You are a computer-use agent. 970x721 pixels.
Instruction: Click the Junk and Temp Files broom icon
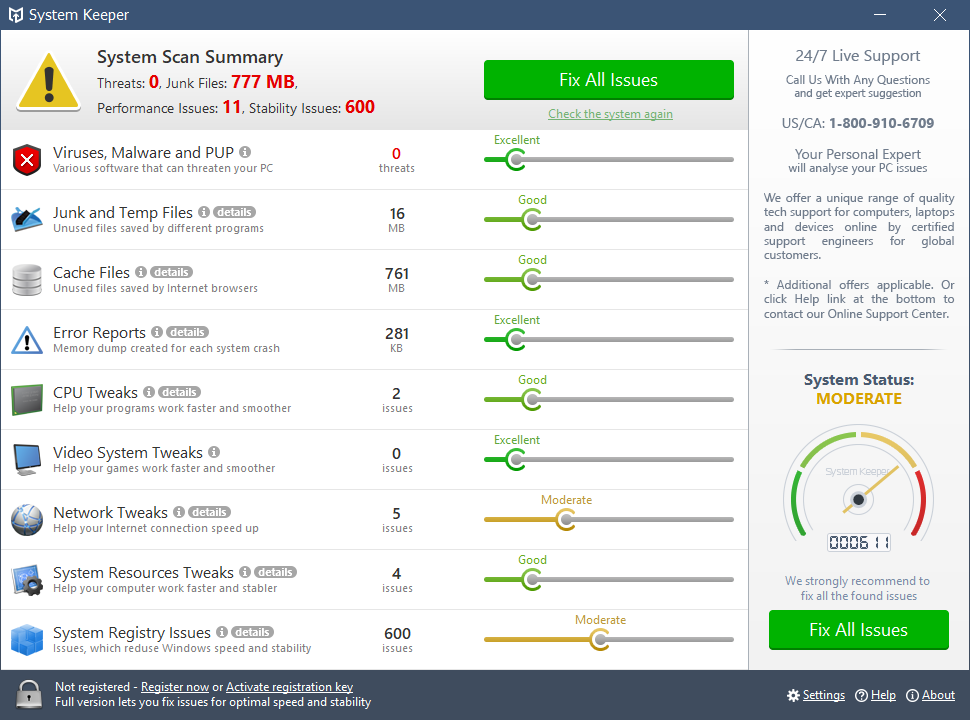pos(27,219)
